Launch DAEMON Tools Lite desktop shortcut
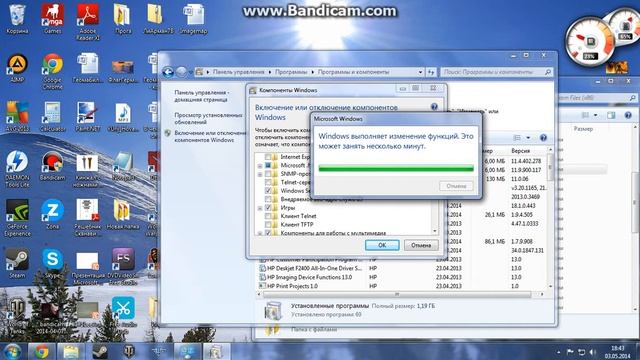 pyautogui.click(x=17, y=169)
